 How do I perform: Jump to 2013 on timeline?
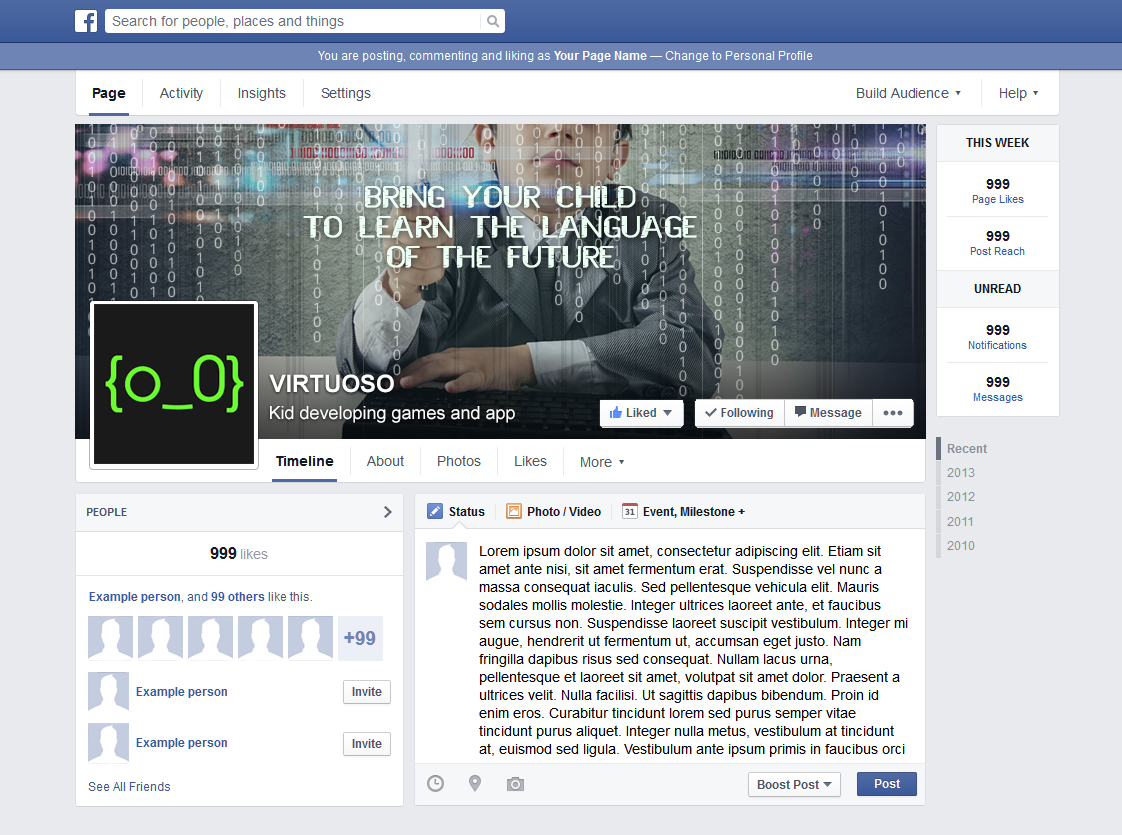point(960,473)
